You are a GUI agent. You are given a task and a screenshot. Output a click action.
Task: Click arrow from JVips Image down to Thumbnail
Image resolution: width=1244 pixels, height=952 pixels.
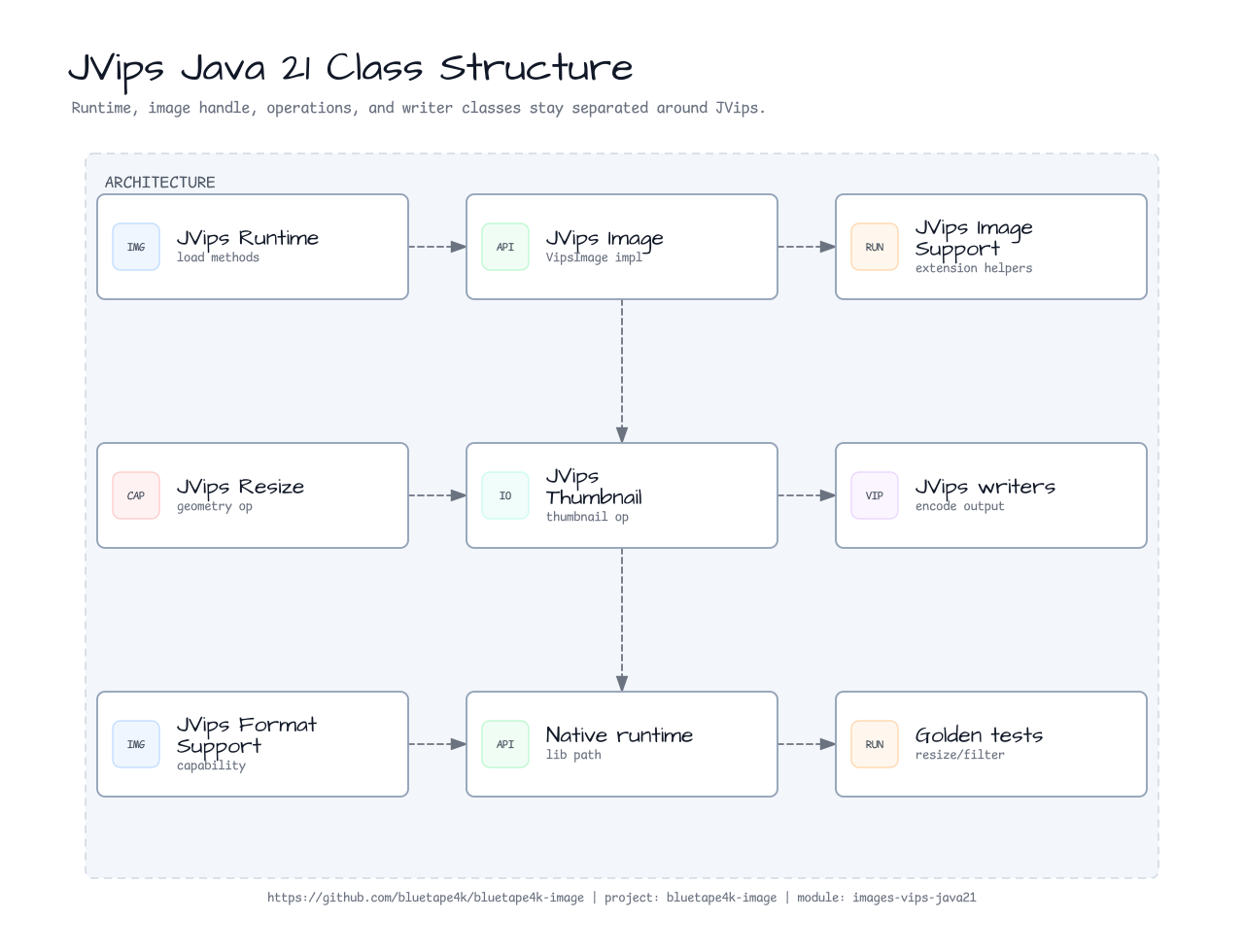pos(622,371)
